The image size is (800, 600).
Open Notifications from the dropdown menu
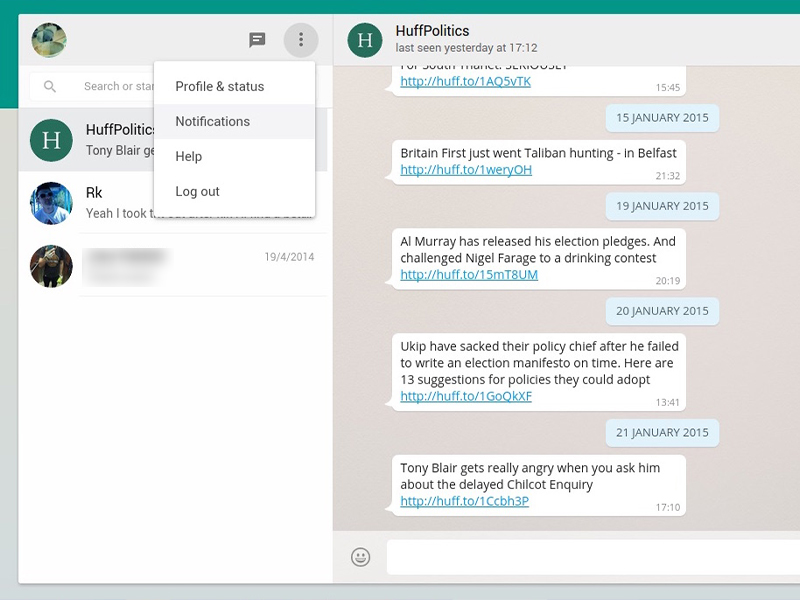pyautogui.click(x=235, y=121)
